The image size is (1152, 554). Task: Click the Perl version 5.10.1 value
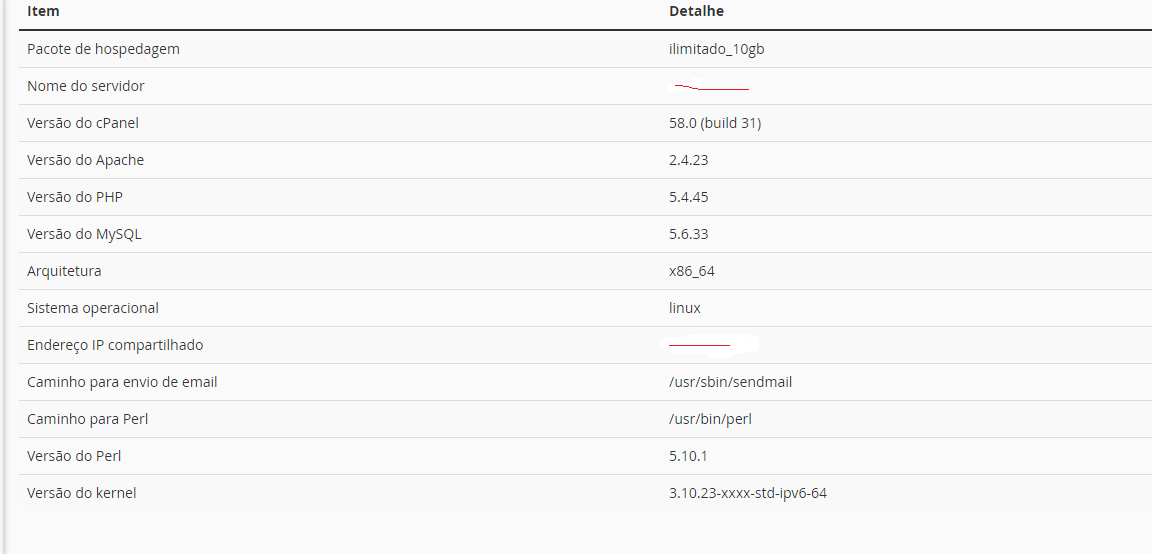pyautogui.click(x=688, y=456)
